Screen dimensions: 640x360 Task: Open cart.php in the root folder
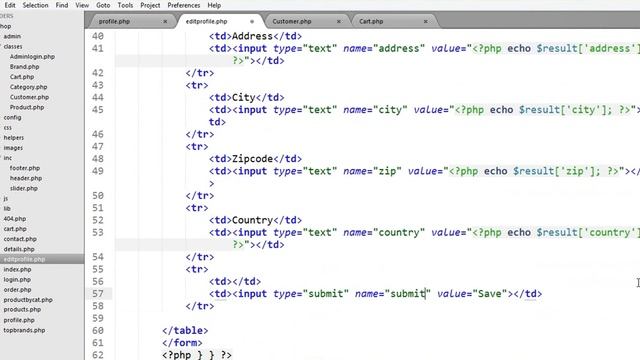(15, 229)
